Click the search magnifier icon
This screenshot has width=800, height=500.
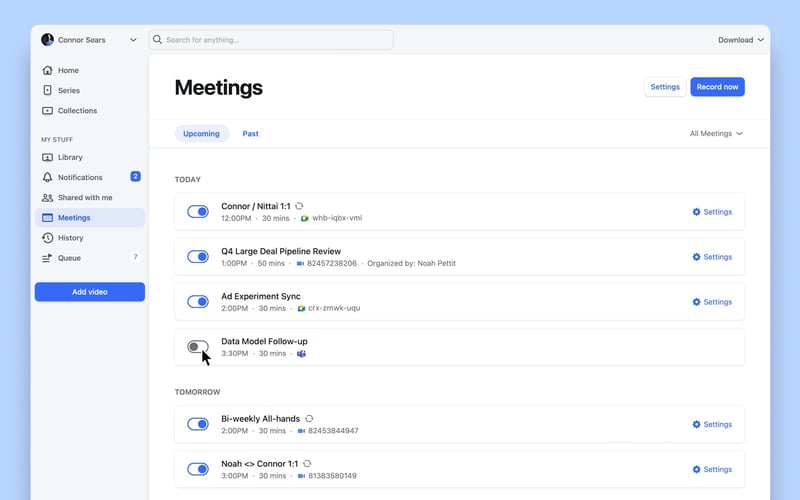(158, 40)
